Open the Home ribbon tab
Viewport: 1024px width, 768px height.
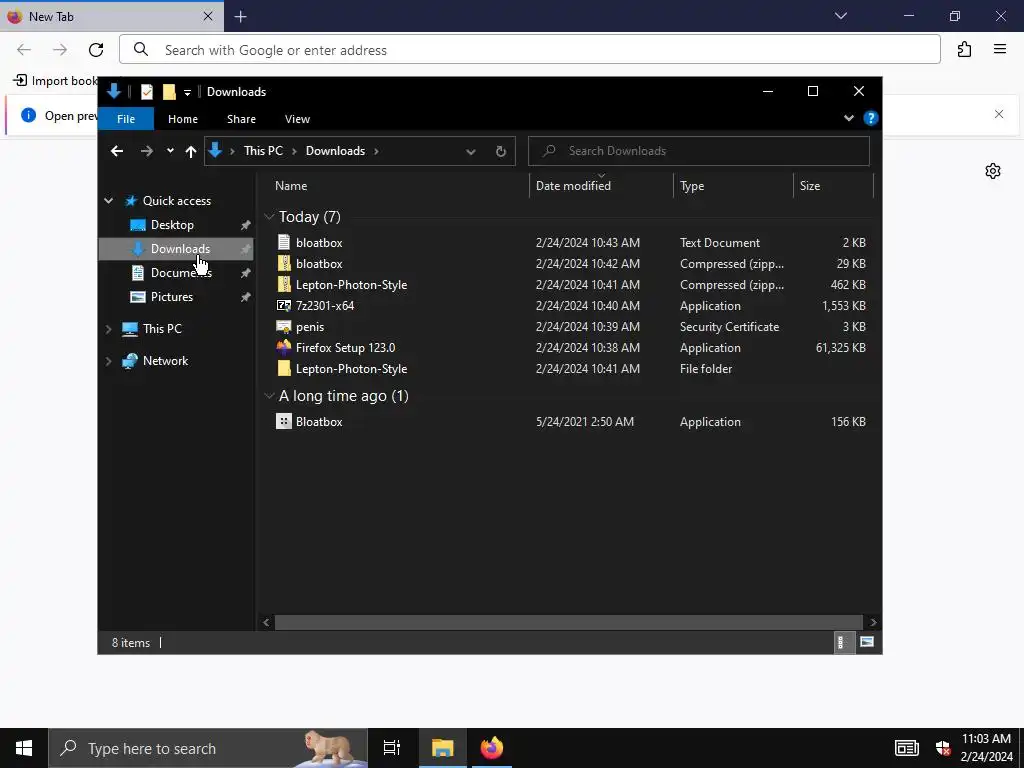pos(183,119)
